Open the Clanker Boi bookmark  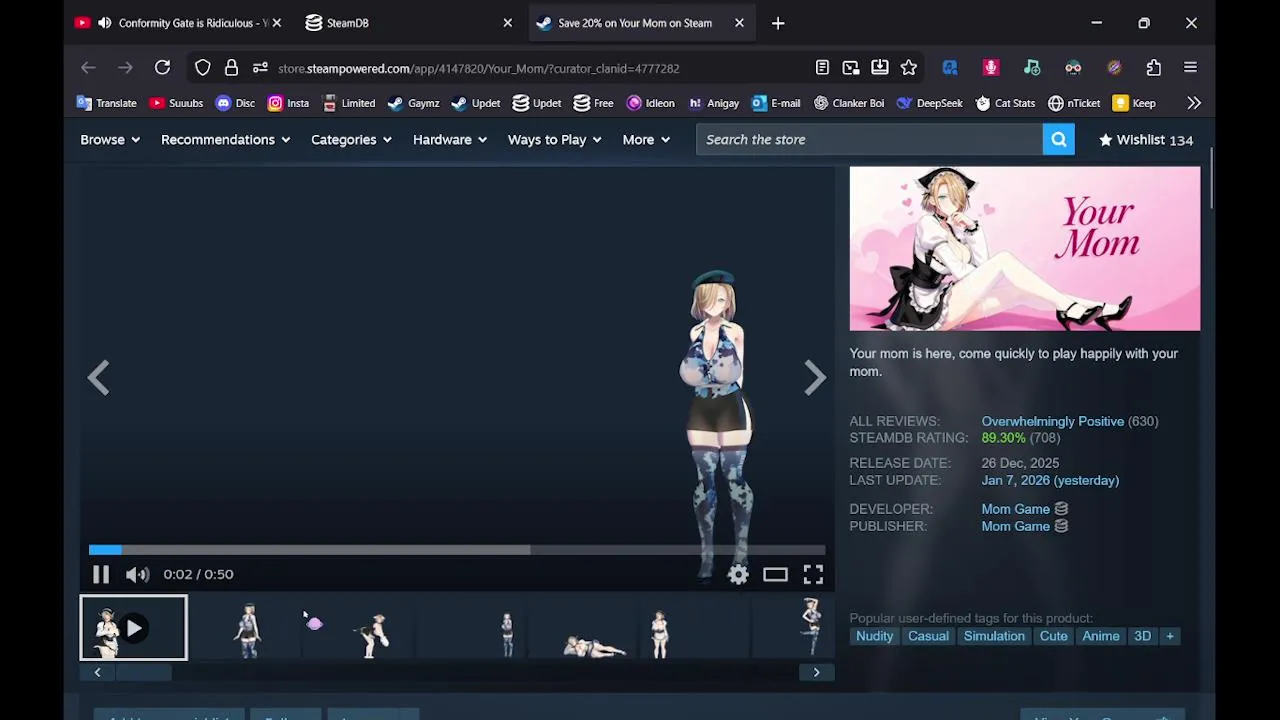click(849, 103)
